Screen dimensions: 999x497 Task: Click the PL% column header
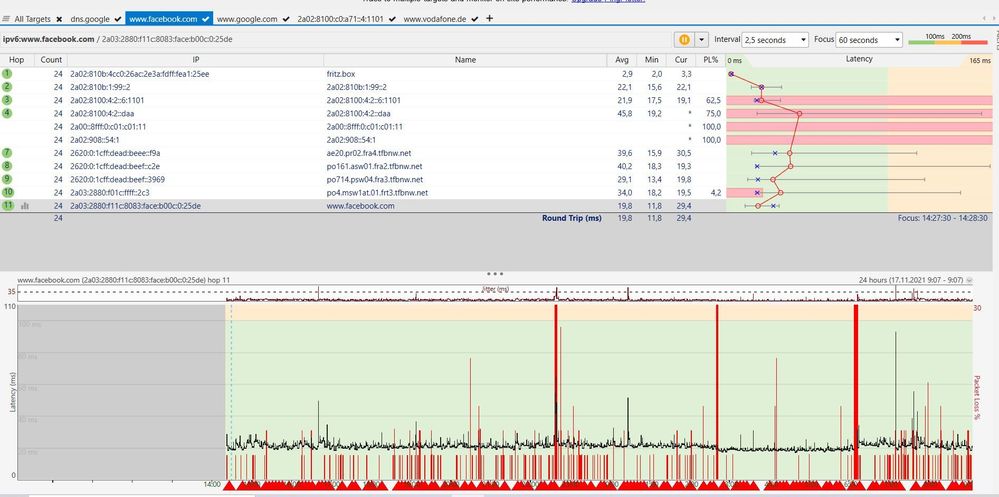(x=710, y=60)
